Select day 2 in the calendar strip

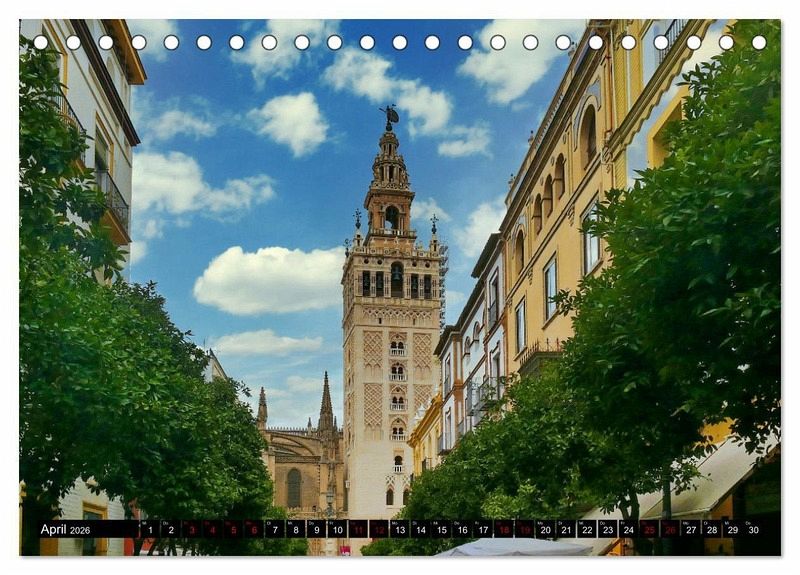pos(170,529)
